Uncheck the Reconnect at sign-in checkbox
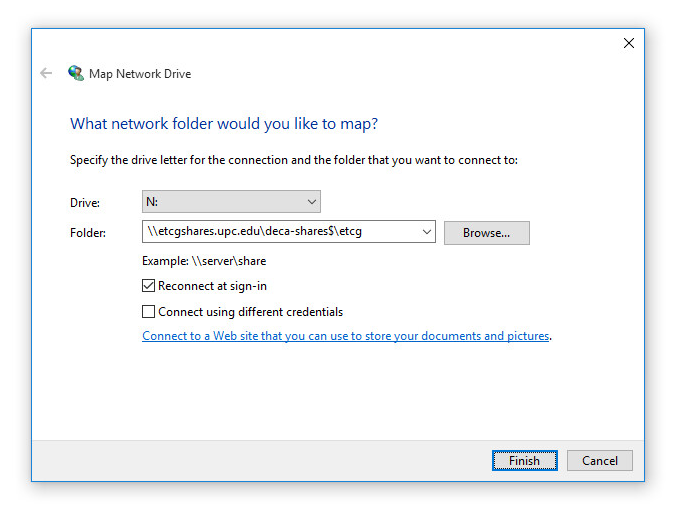The height and width of the screenshot is (513, 692). tap(149, 286)
